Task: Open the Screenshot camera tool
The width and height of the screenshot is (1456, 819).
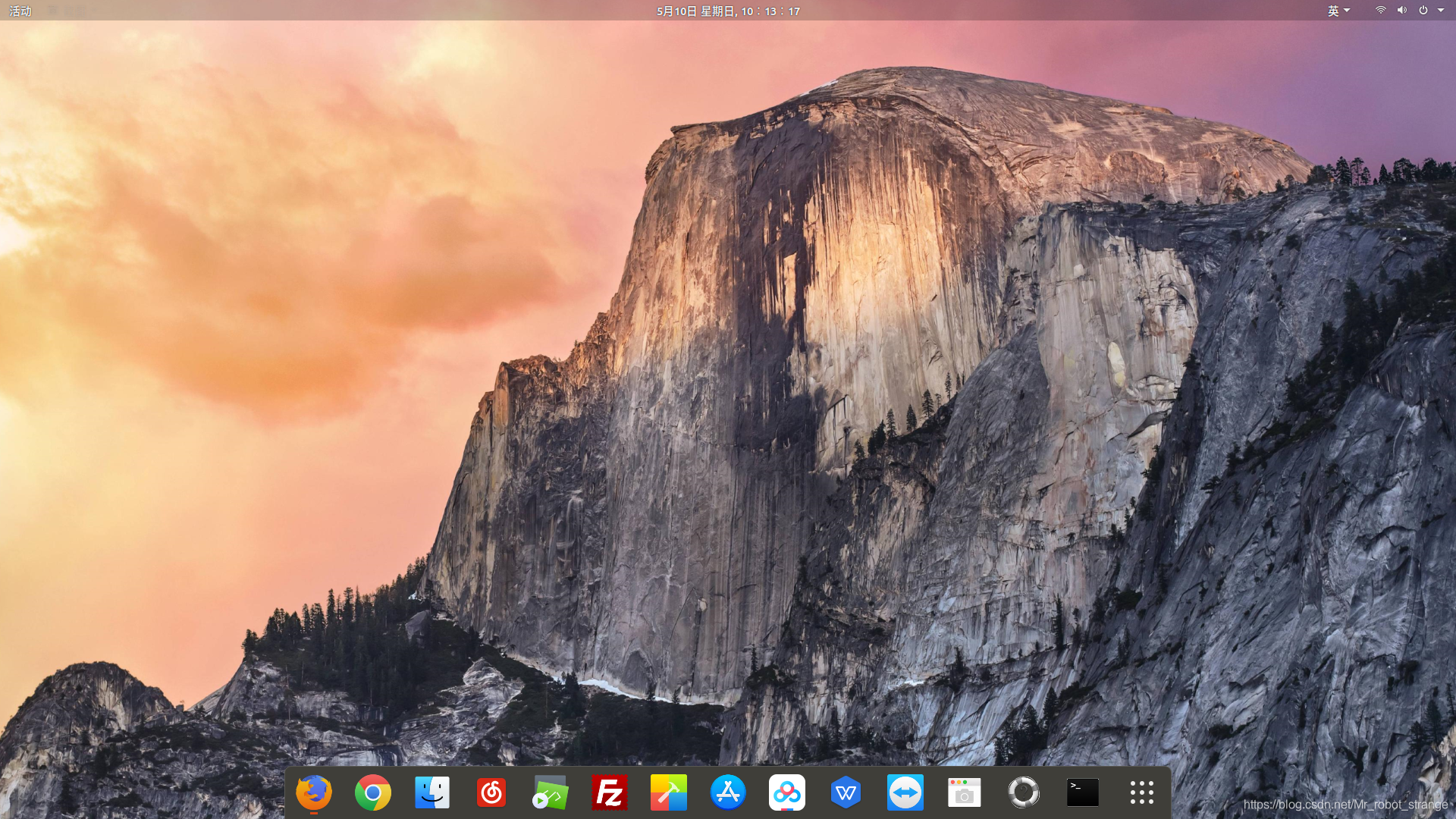Action: click(x=965, y=792)
